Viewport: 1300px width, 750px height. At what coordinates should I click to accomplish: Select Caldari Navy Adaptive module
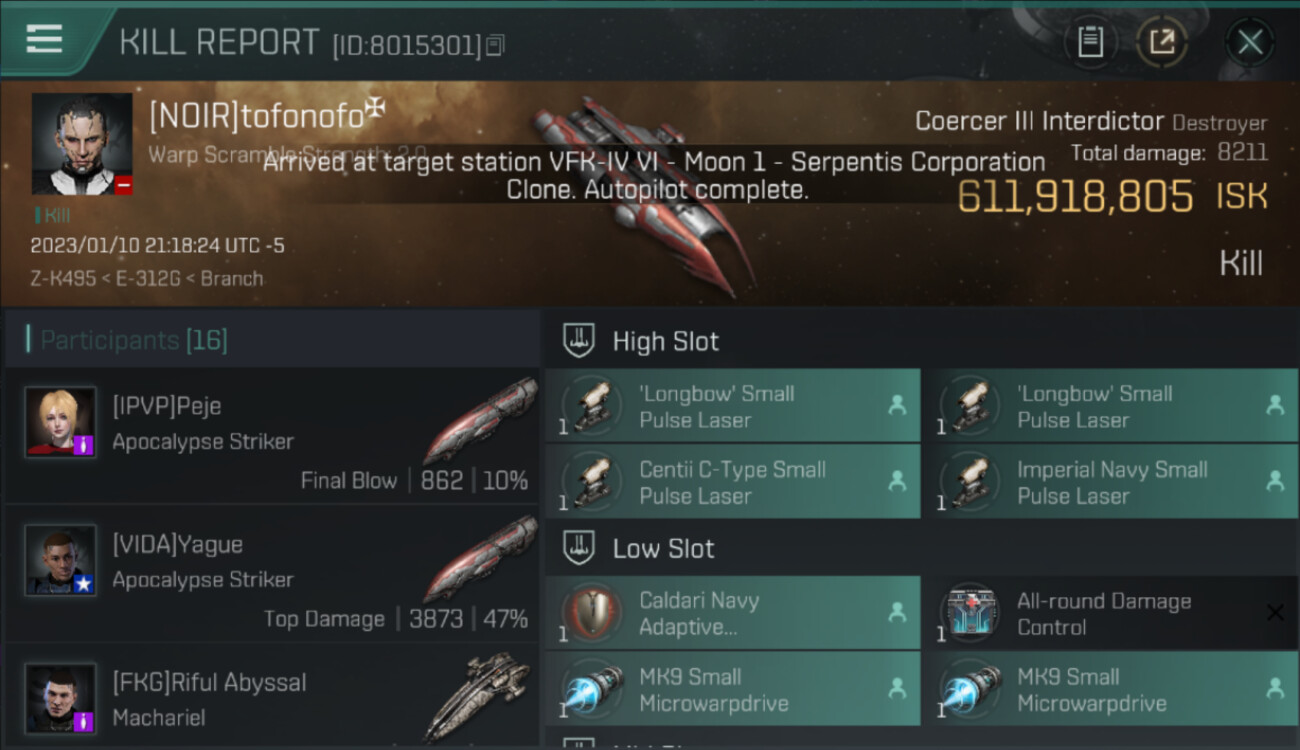732,613
